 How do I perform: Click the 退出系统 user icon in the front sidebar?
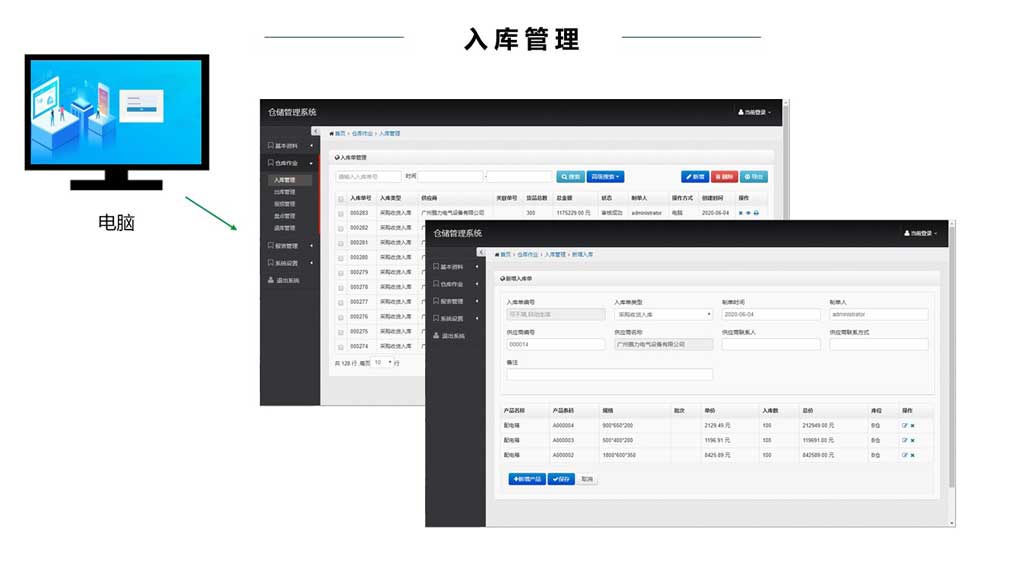pyautogui.click(x=437, y=336)
